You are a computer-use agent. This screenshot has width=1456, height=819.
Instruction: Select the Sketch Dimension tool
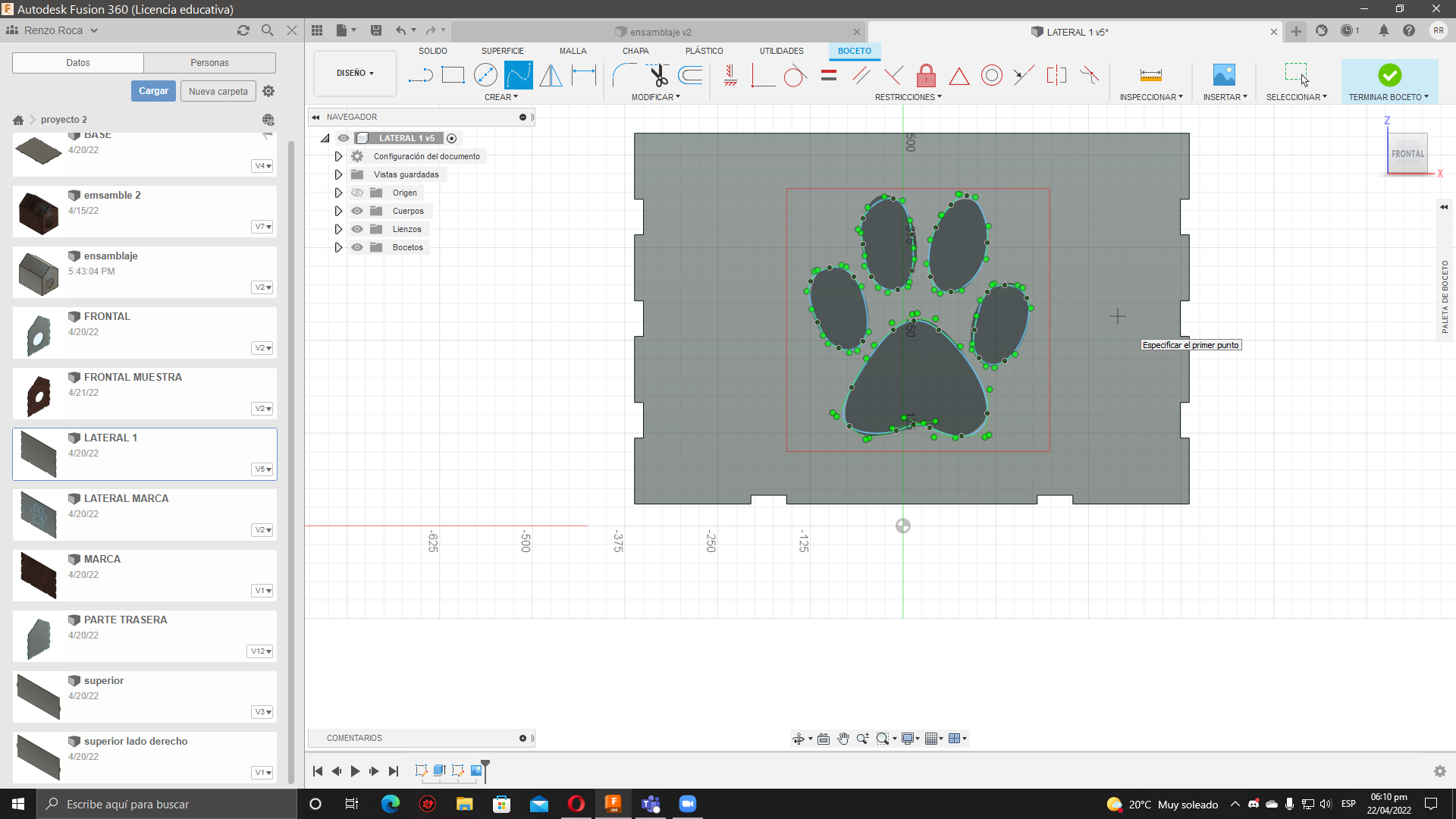(584, 75)
